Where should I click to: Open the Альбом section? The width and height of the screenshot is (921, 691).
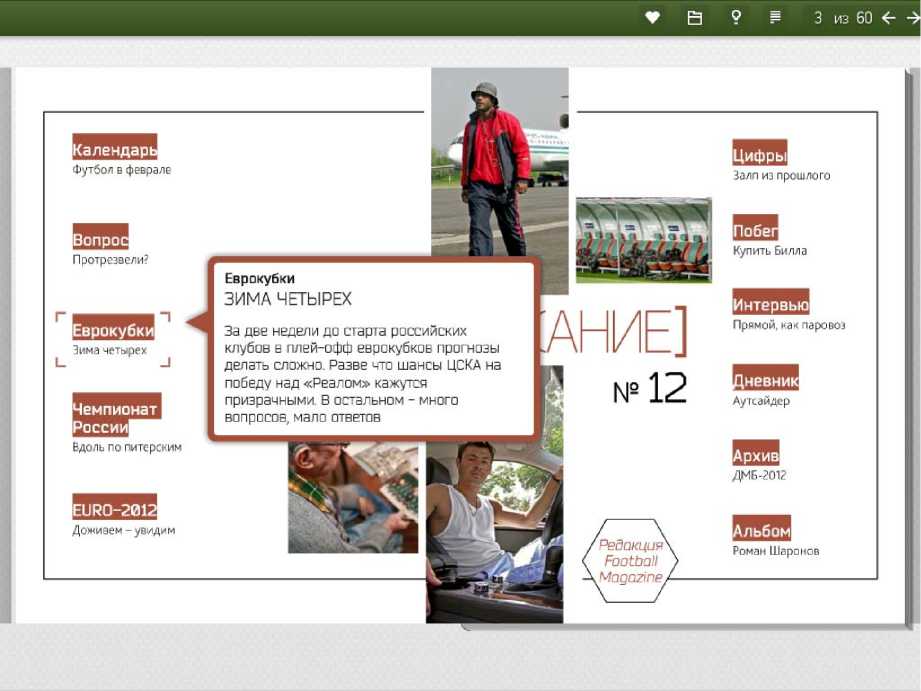click(x=762, y=528)
